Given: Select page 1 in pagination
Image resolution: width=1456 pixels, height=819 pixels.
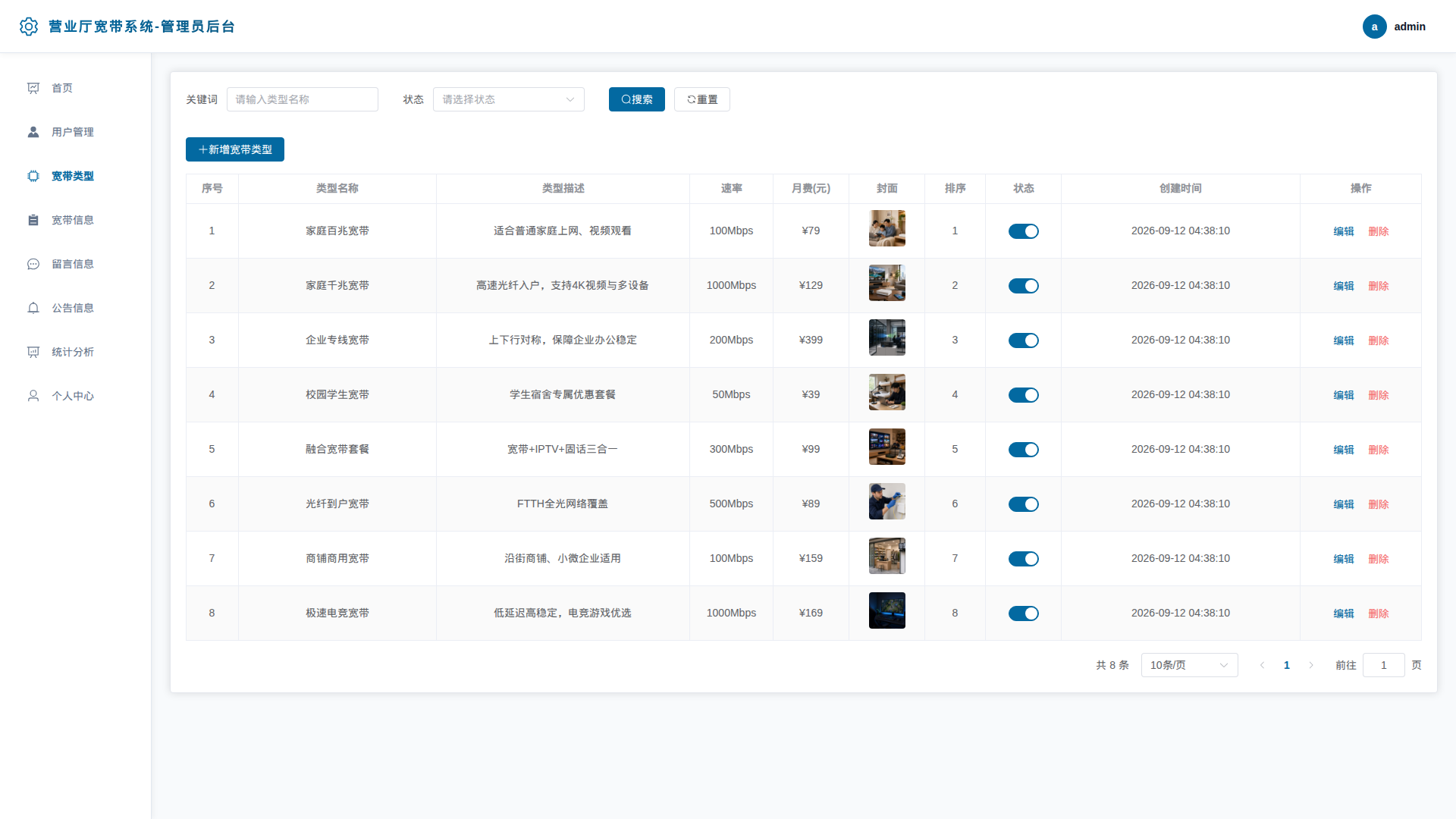Looking at the screenshot, I should click(x=1287, y=665).
